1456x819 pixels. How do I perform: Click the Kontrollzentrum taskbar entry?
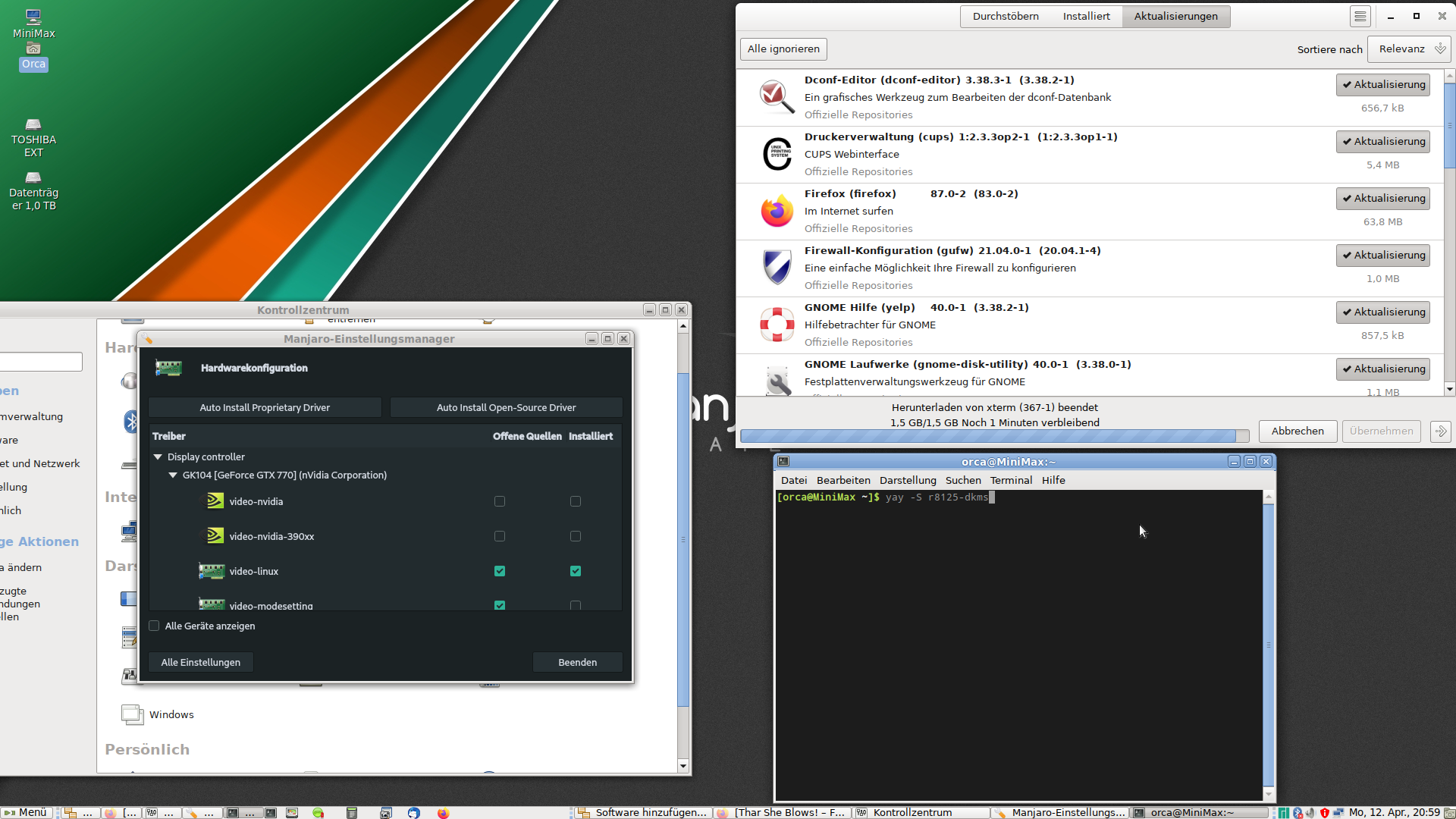pos(920,813)
